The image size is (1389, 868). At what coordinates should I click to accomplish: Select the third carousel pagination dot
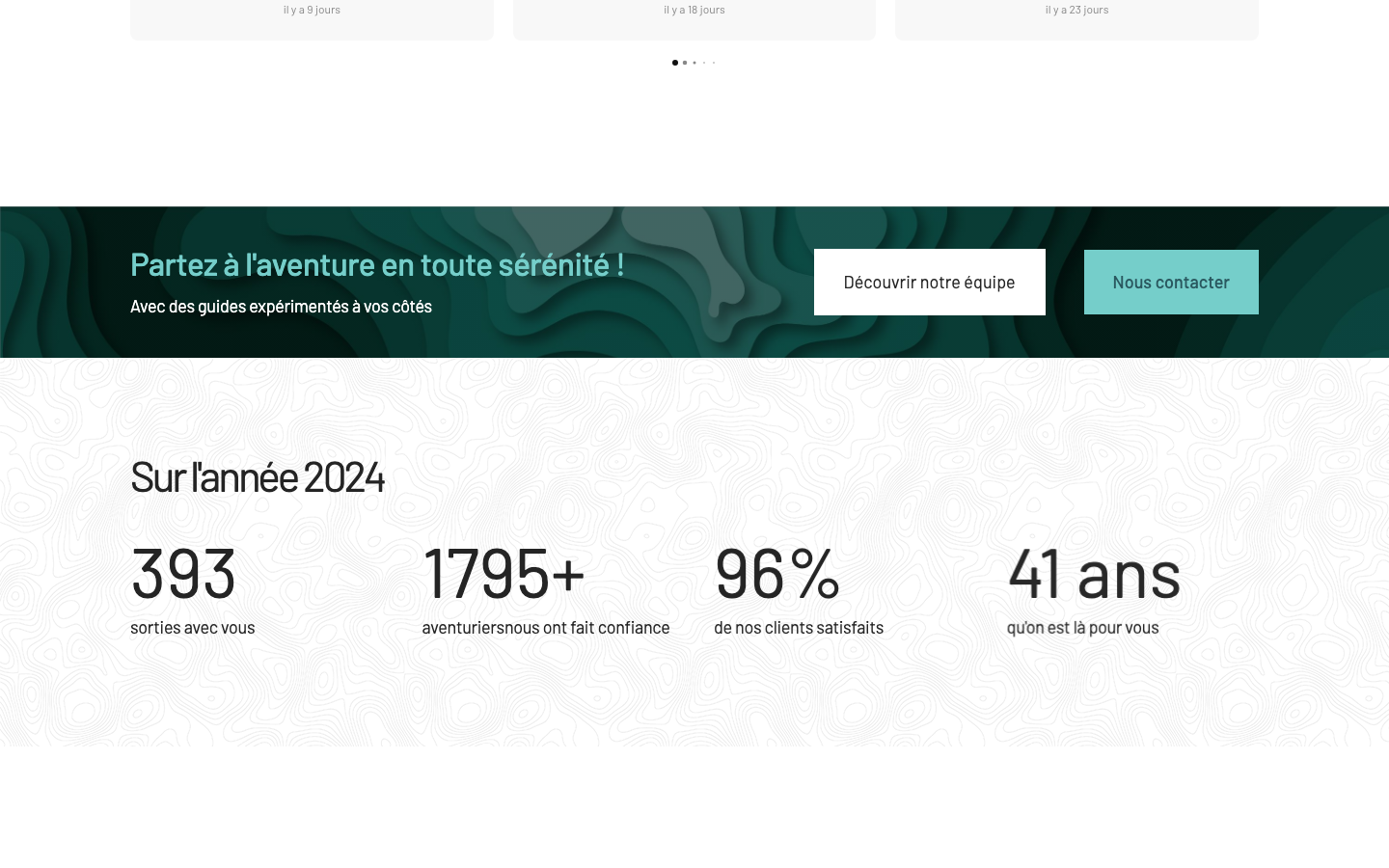pos(694,63)
